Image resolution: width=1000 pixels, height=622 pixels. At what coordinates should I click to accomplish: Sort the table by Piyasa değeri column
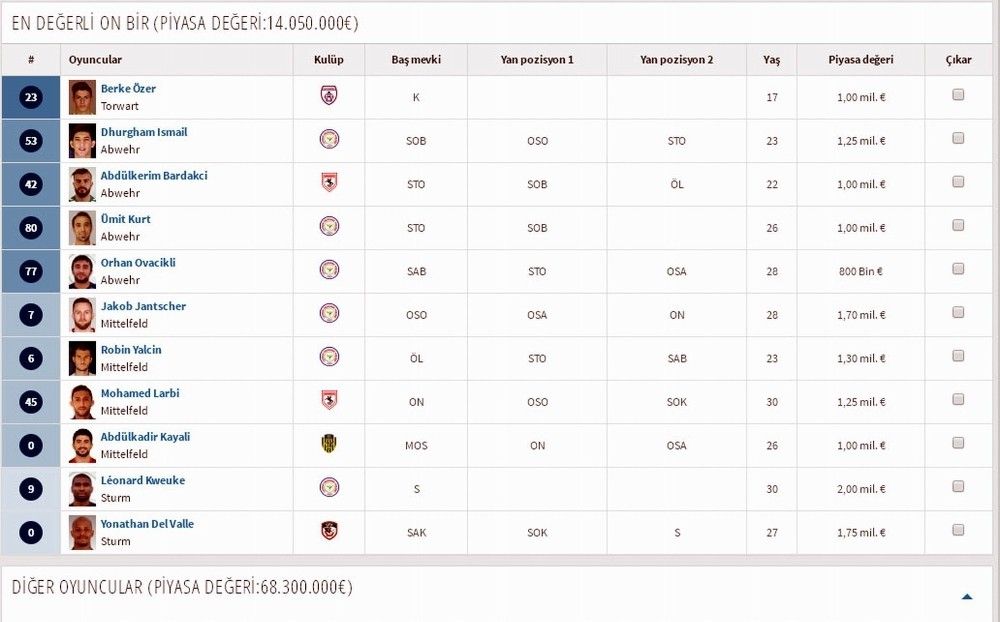coord(860,60)
